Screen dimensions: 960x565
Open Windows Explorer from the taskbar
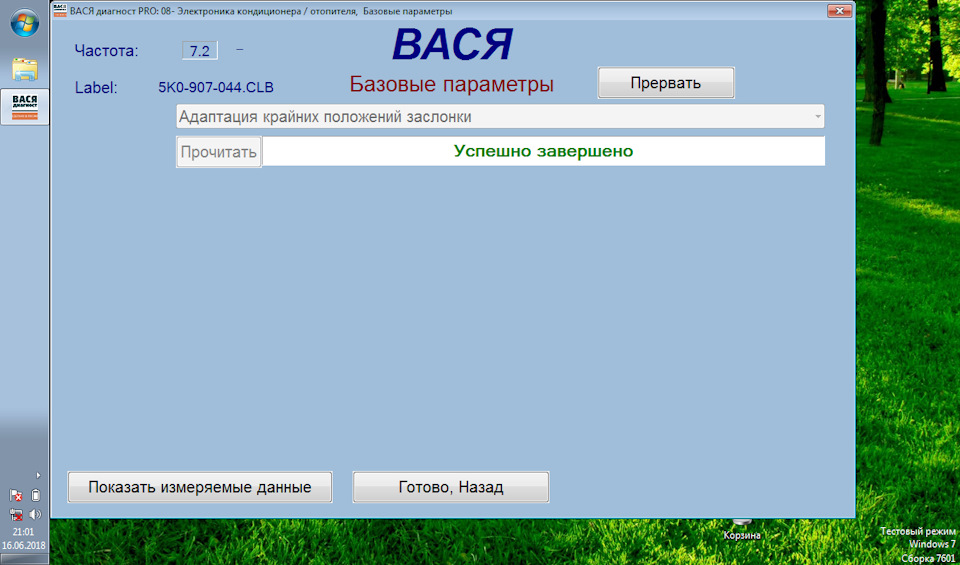(x=25, y=70)
